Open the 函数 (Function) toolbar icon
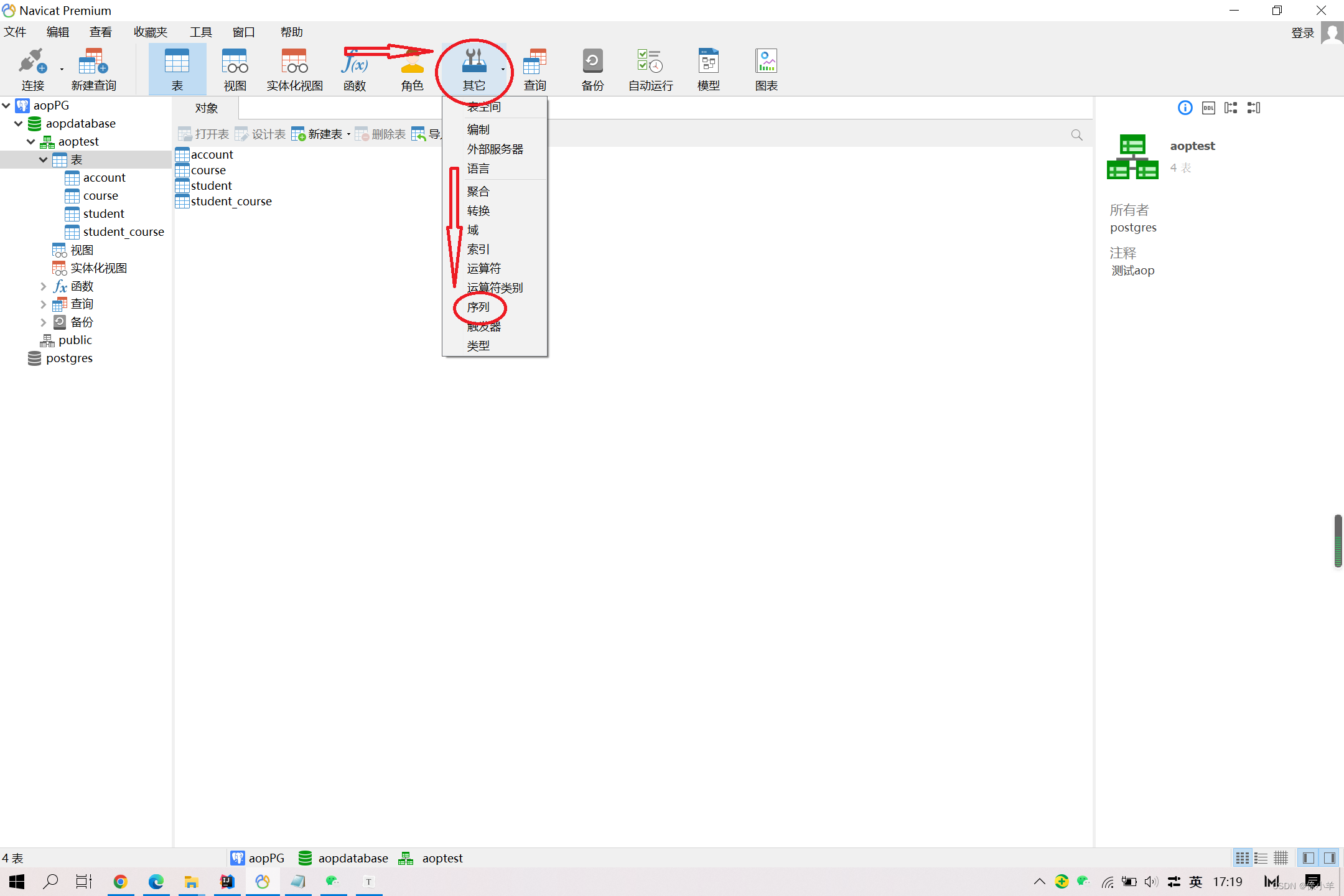The width and height of the screenshot is (1344, 896). [x=354, y=68]
